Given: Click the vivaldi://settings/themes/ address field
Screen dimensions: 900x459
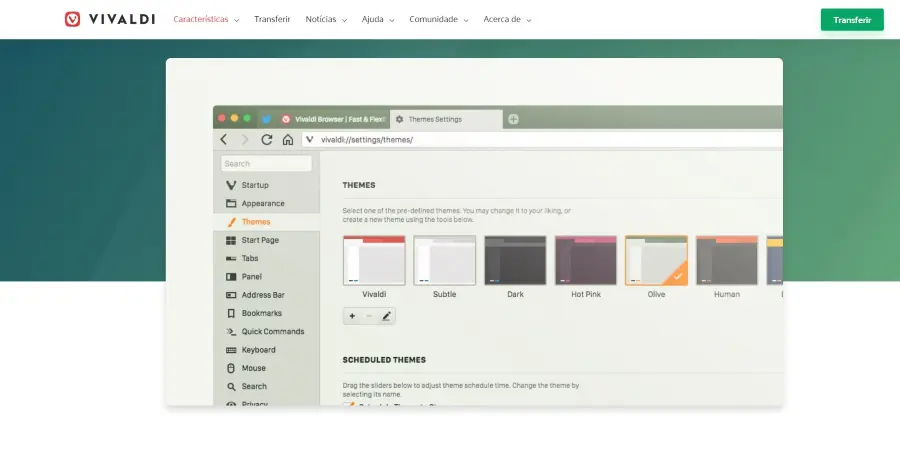Looking at the screenshot, I should click(542, 139).
